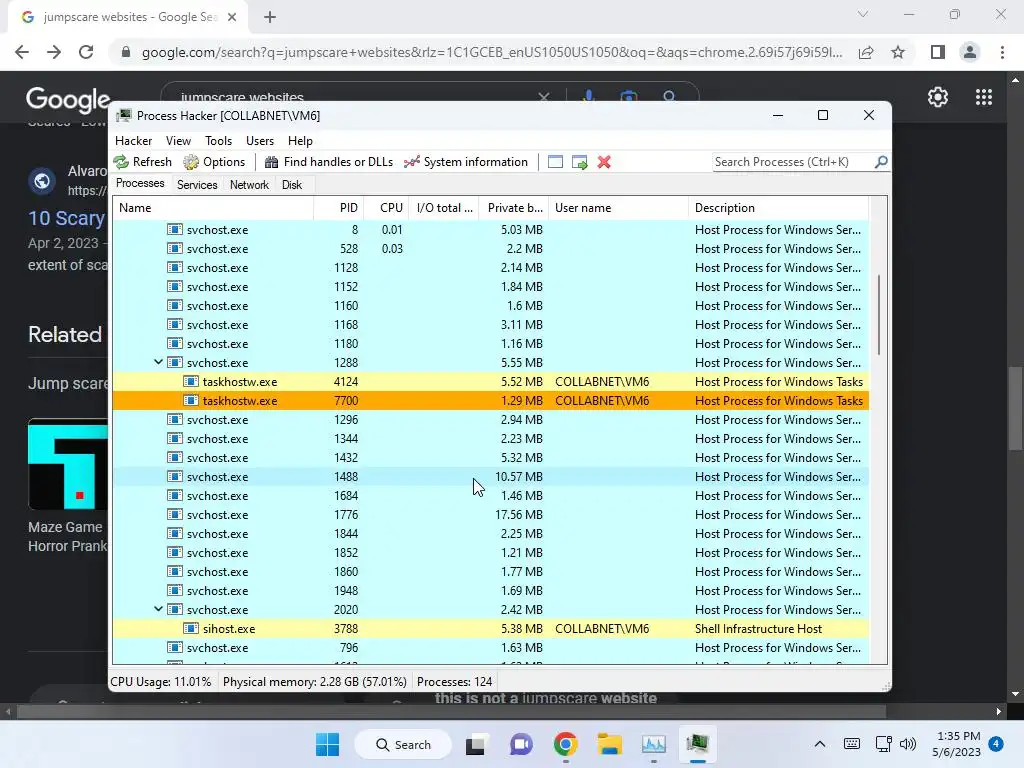Click the search magnifier icon in Process Hacker
The height and width of the screenshot is (768, 1024).
(880, 162)
